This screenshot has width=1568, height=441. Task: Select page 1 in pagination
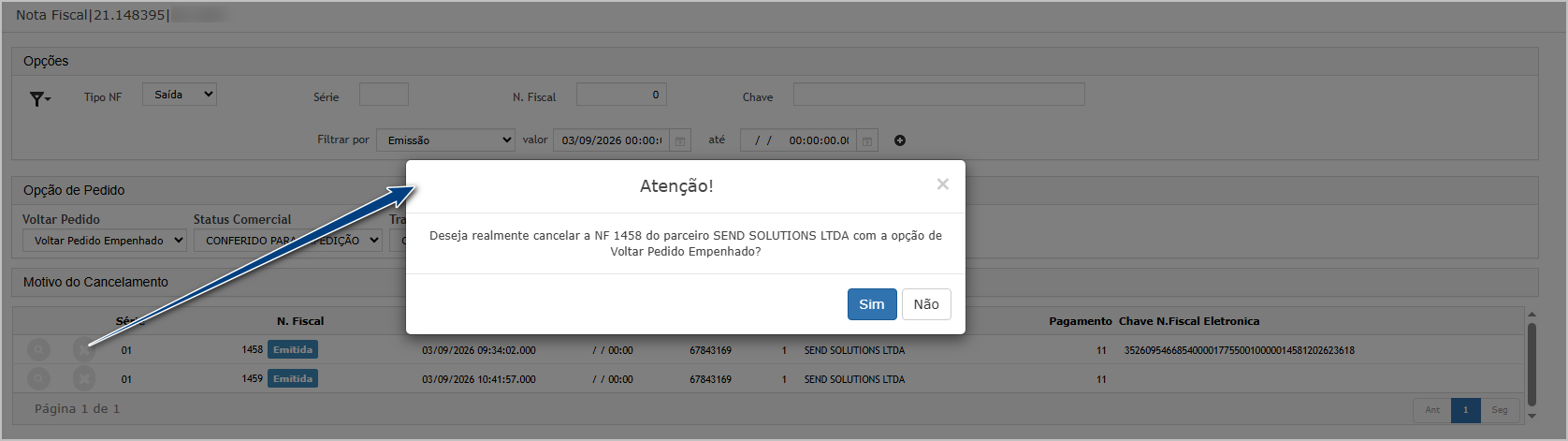(x=1466, y=410)
